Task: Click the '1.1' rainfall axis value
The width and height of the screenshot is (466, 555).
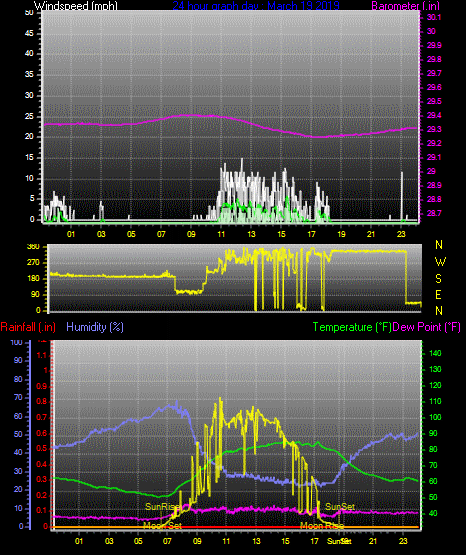Action: tap(41, 355)
